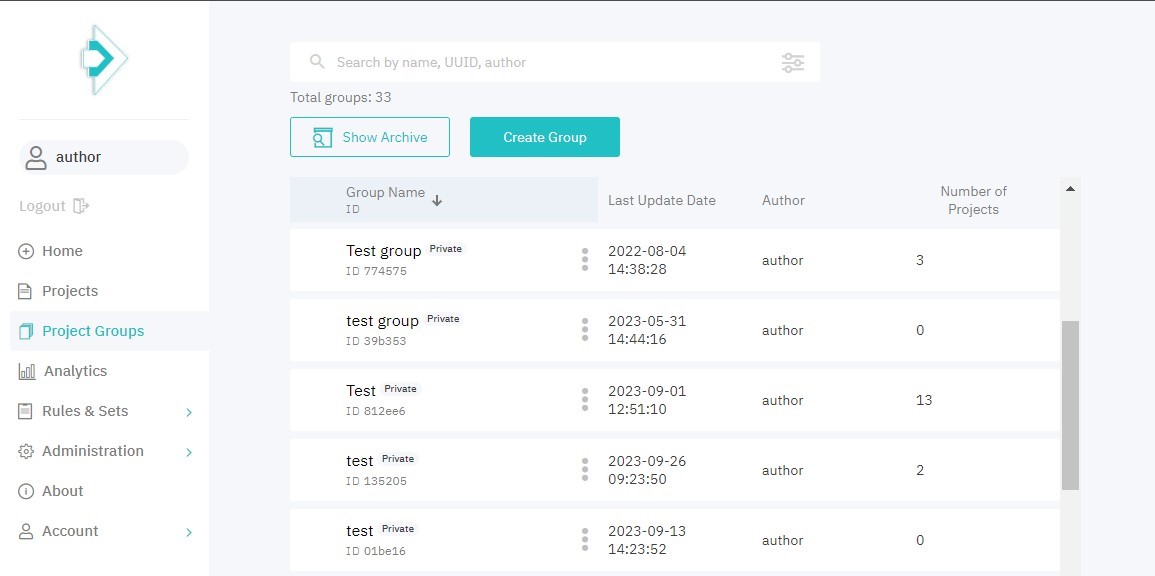Click the Show Archive button

[x=370, y=137]
